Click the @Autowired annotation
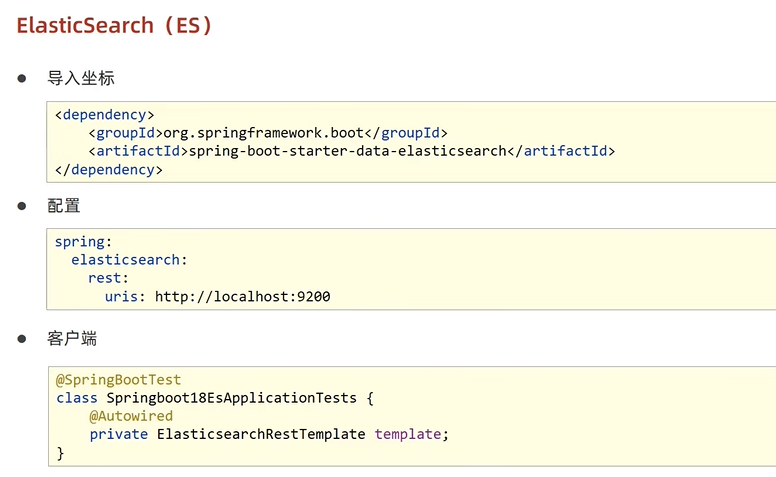 coord(131,416)
